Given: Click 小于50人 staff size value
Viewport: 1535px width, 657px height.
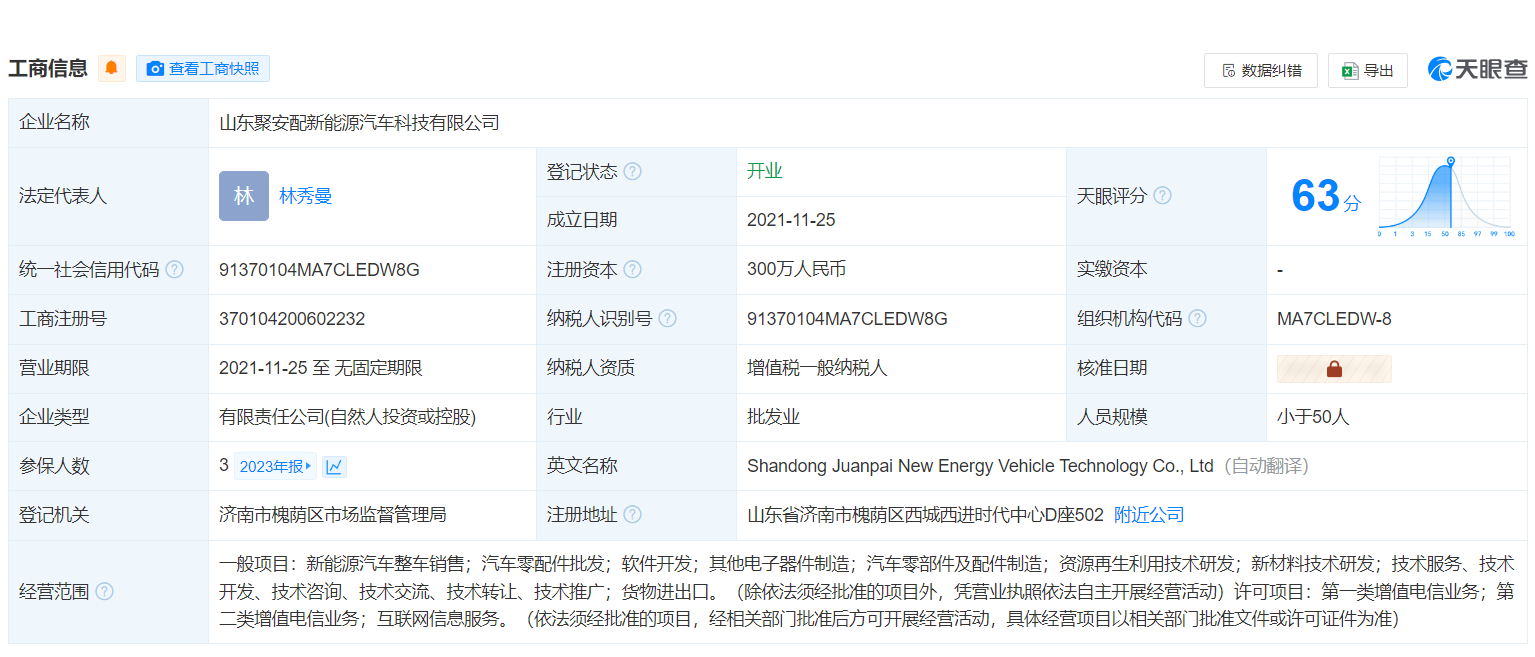Looking at the screenshot, I should point(1313,417).
